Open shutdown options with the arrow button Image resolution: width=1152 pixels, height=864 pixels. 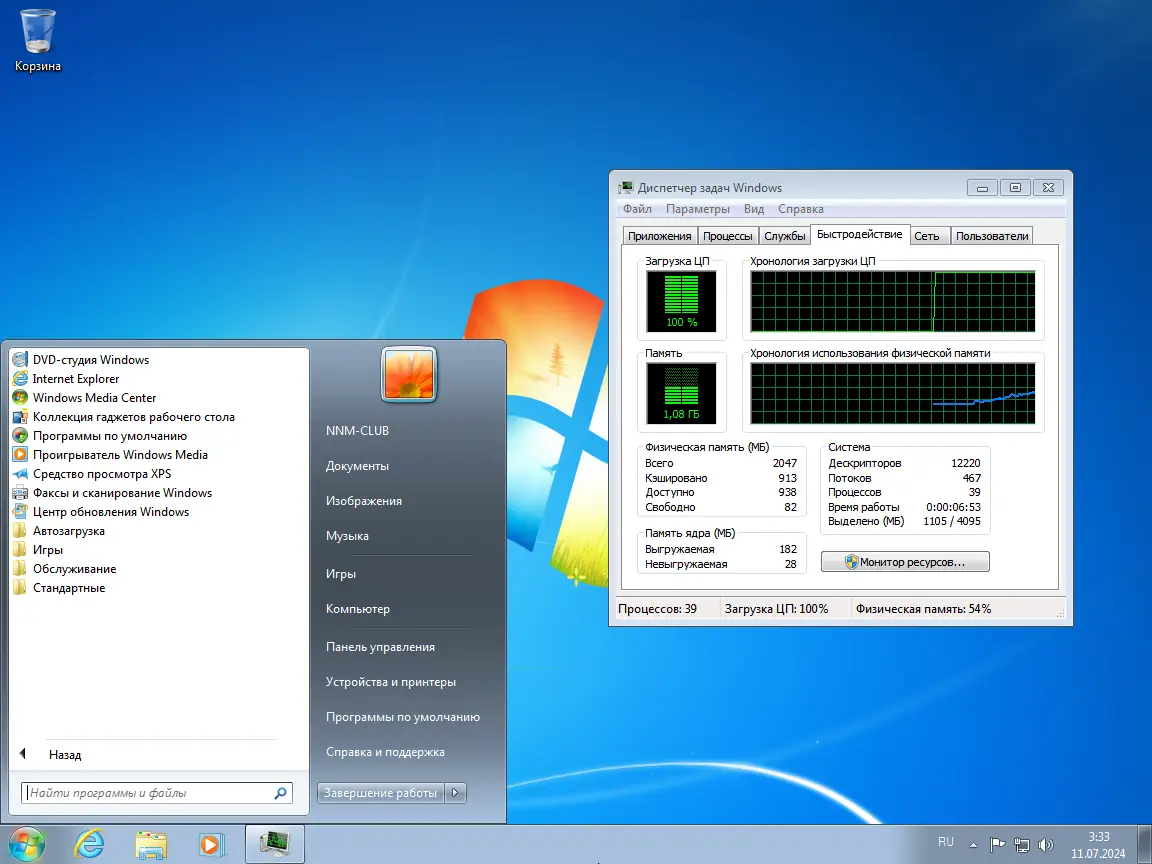(x=455, y=792)
